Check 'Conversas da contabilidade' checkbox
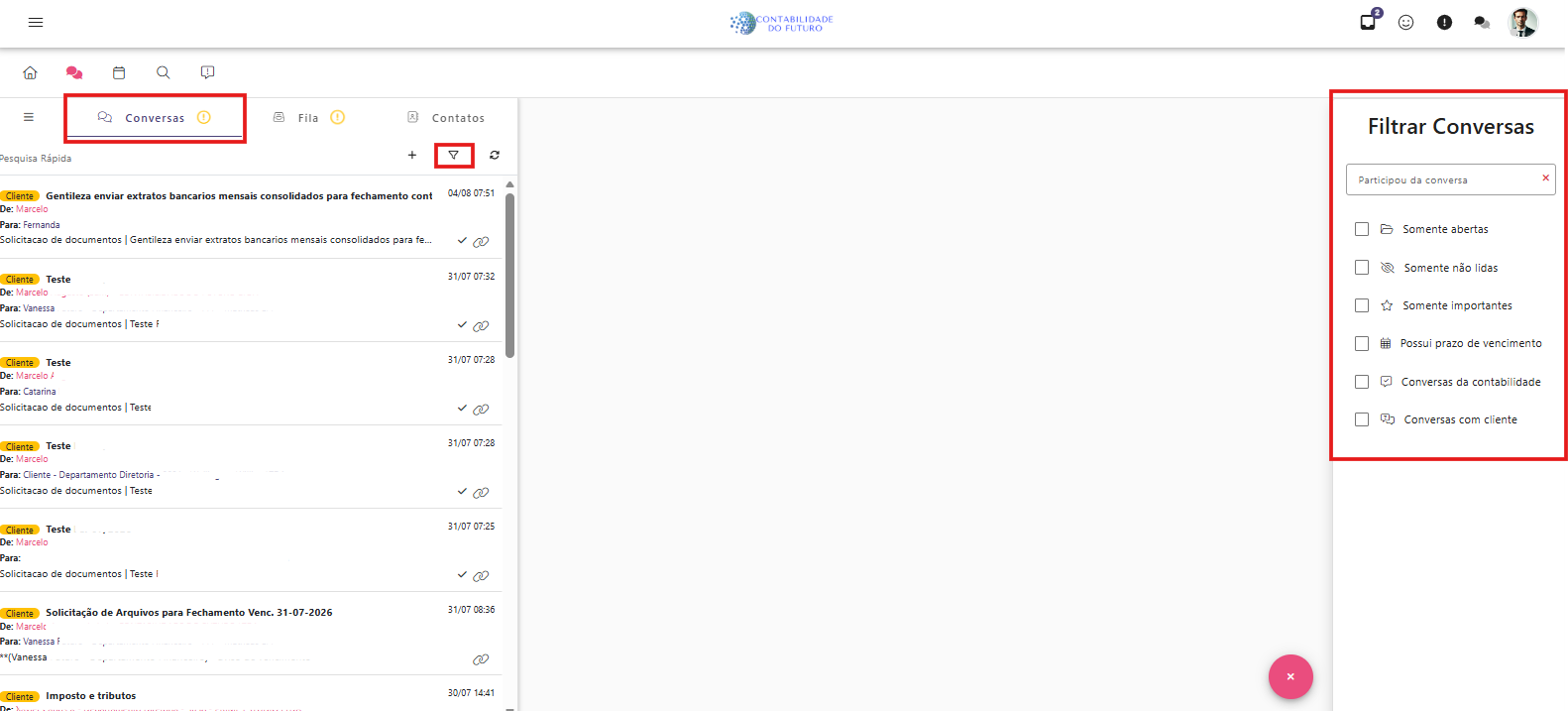Viewport: 1568px width, 711px height. pyautogui.click(x=1362, y=382)
